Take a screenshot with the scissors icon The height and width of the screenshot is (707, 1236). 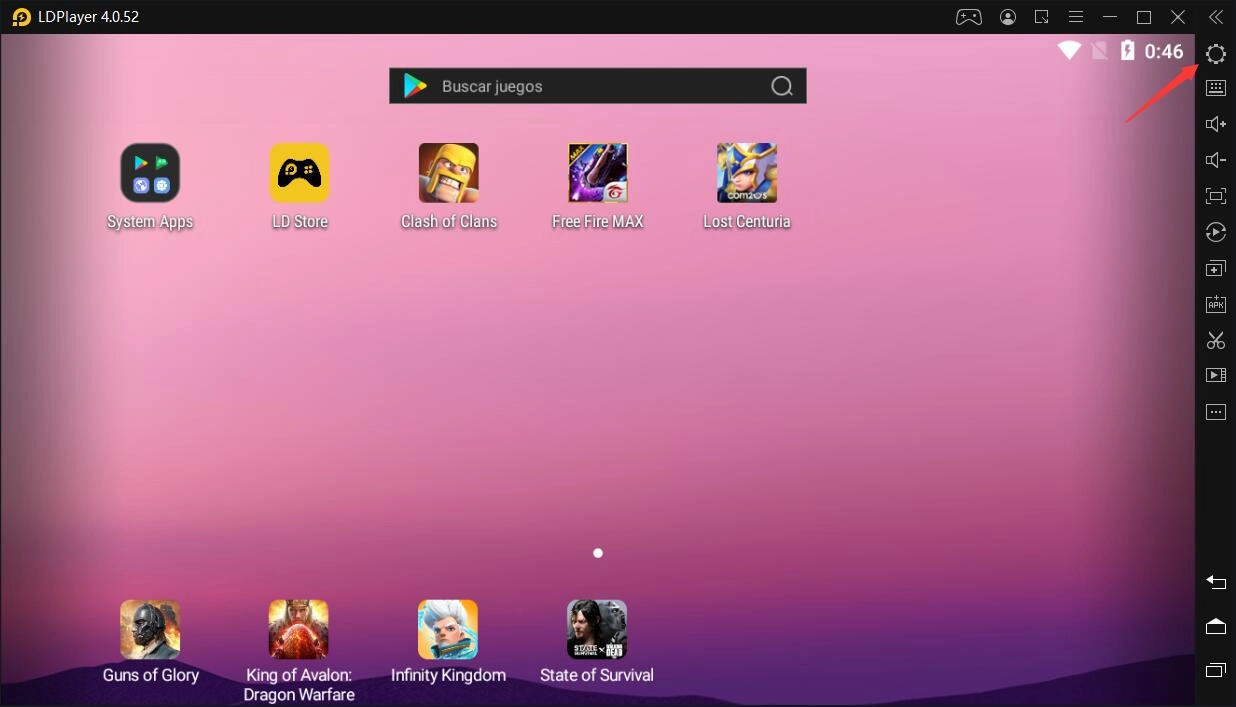pyautogui.click(x=1215, y=340)
